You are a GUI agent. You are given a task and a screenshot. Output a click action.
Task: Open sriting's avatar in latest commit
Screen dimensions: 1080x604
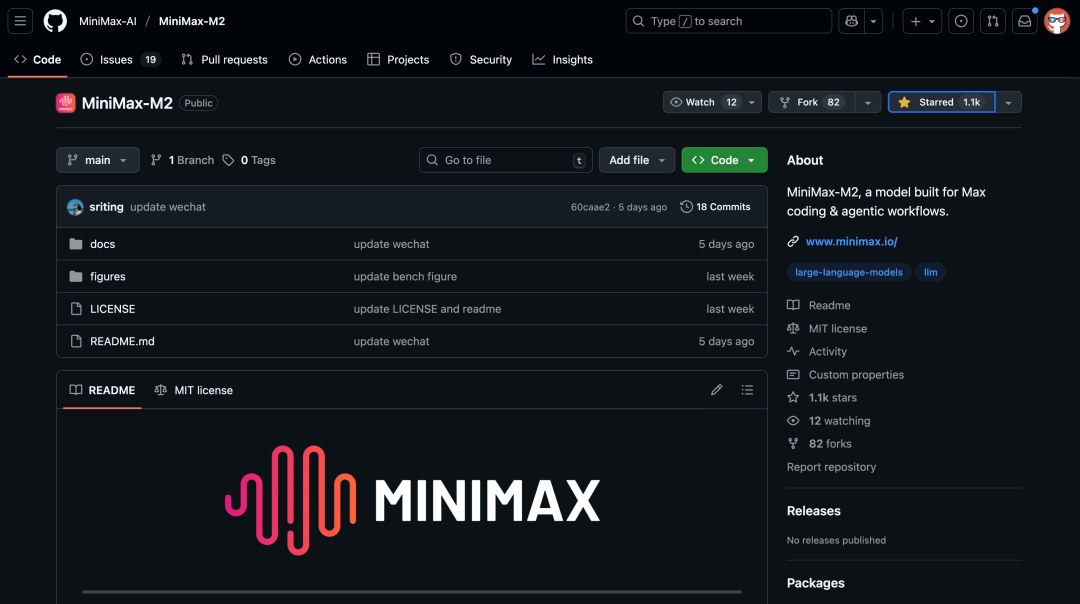point(75,207)
